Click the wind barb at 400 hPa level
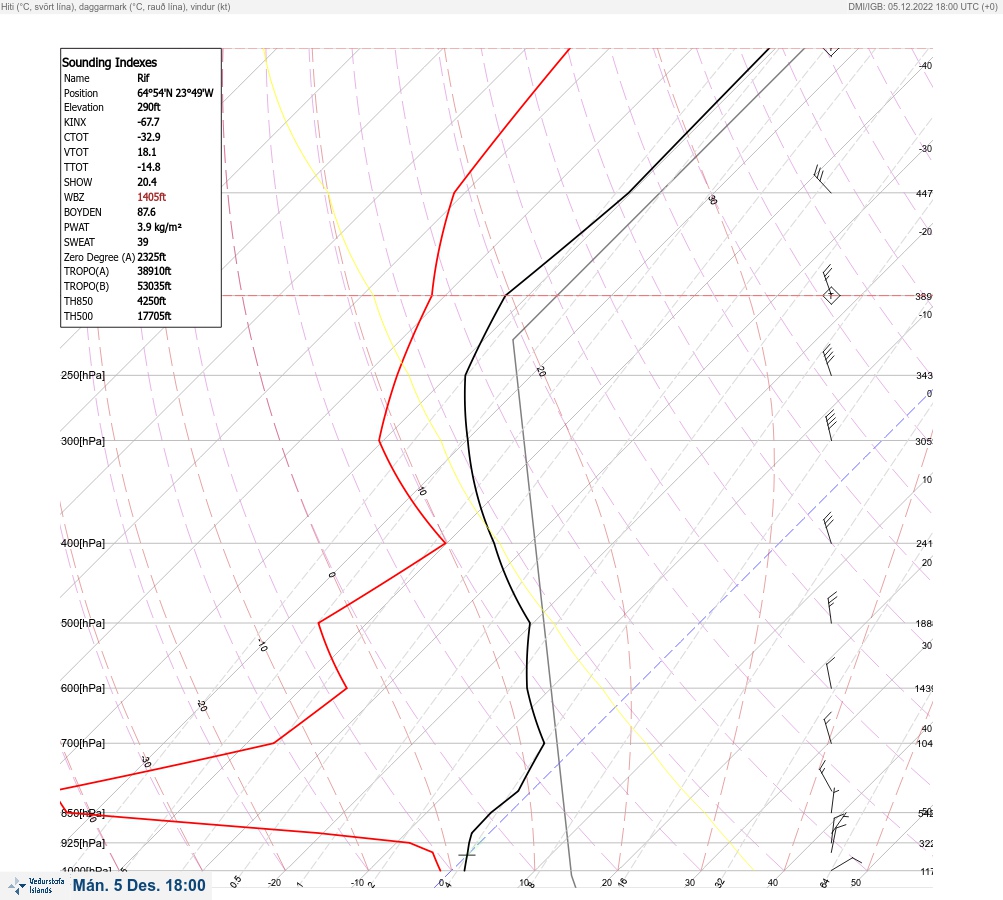This screenshot has width=1003, height=900. 828,528
